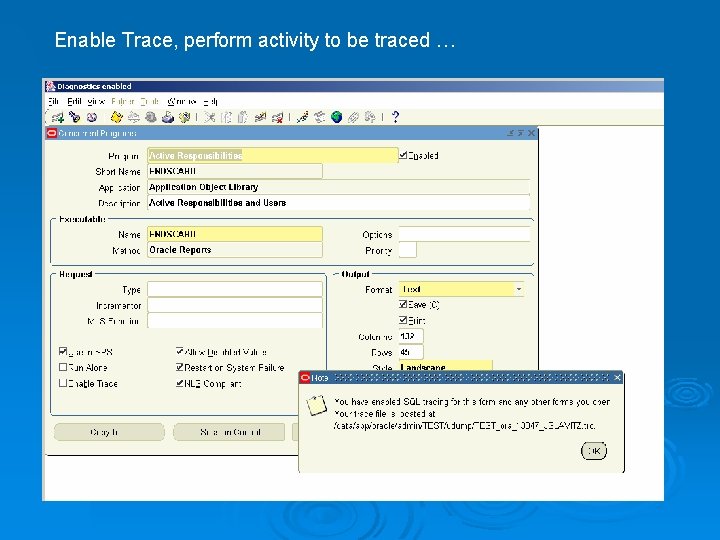This screenshot has height=540, width=720.
Task: Click the Clear Record toolbar icon
Action: tap(260, 118)
